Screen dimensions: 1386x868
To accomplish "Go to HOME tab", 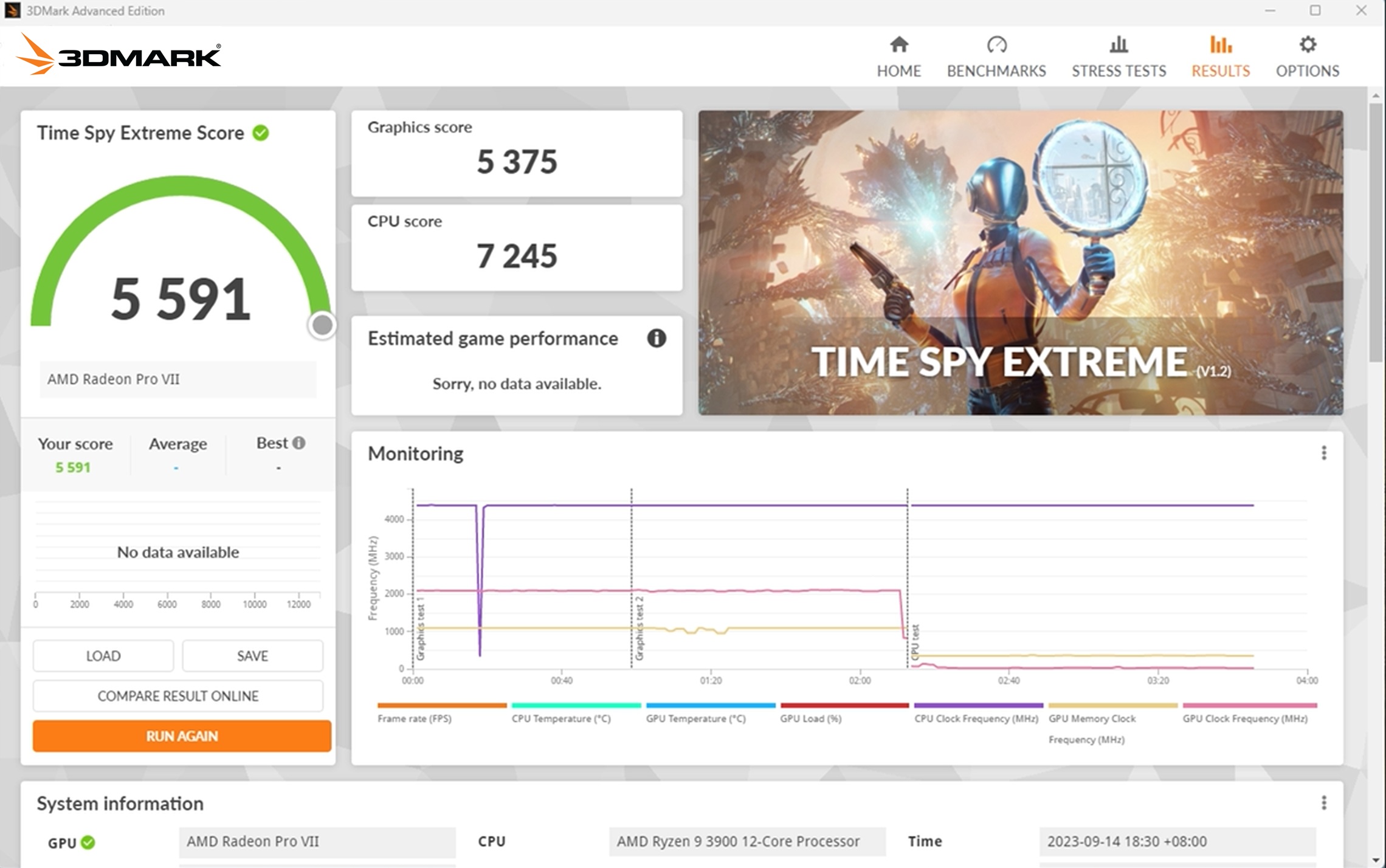I will point(899,57).
